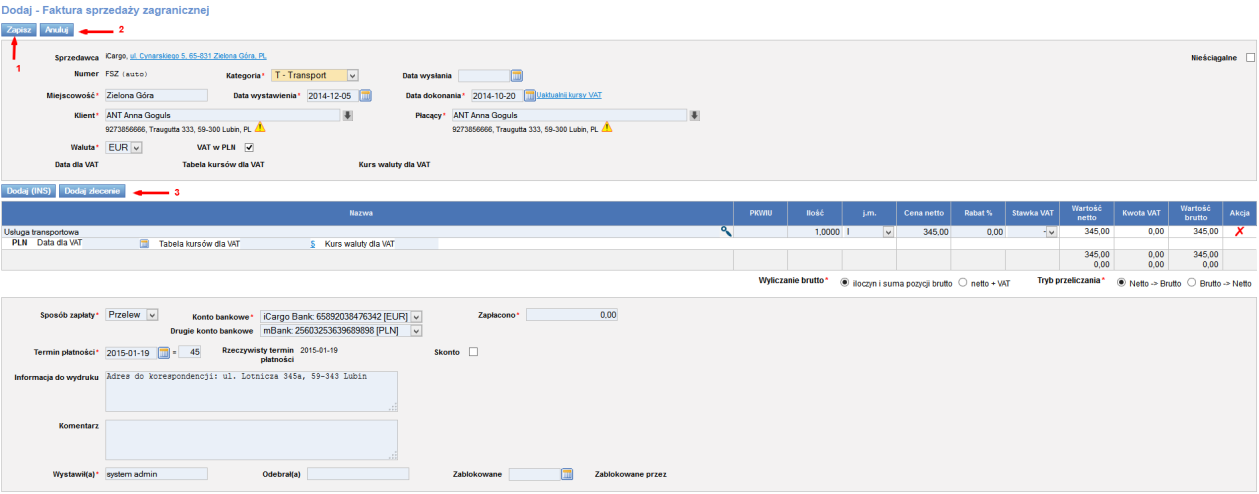1259x494 pixels.
Task: Click the empty Odebrał(a) field
Action: (x=359, y=474)
